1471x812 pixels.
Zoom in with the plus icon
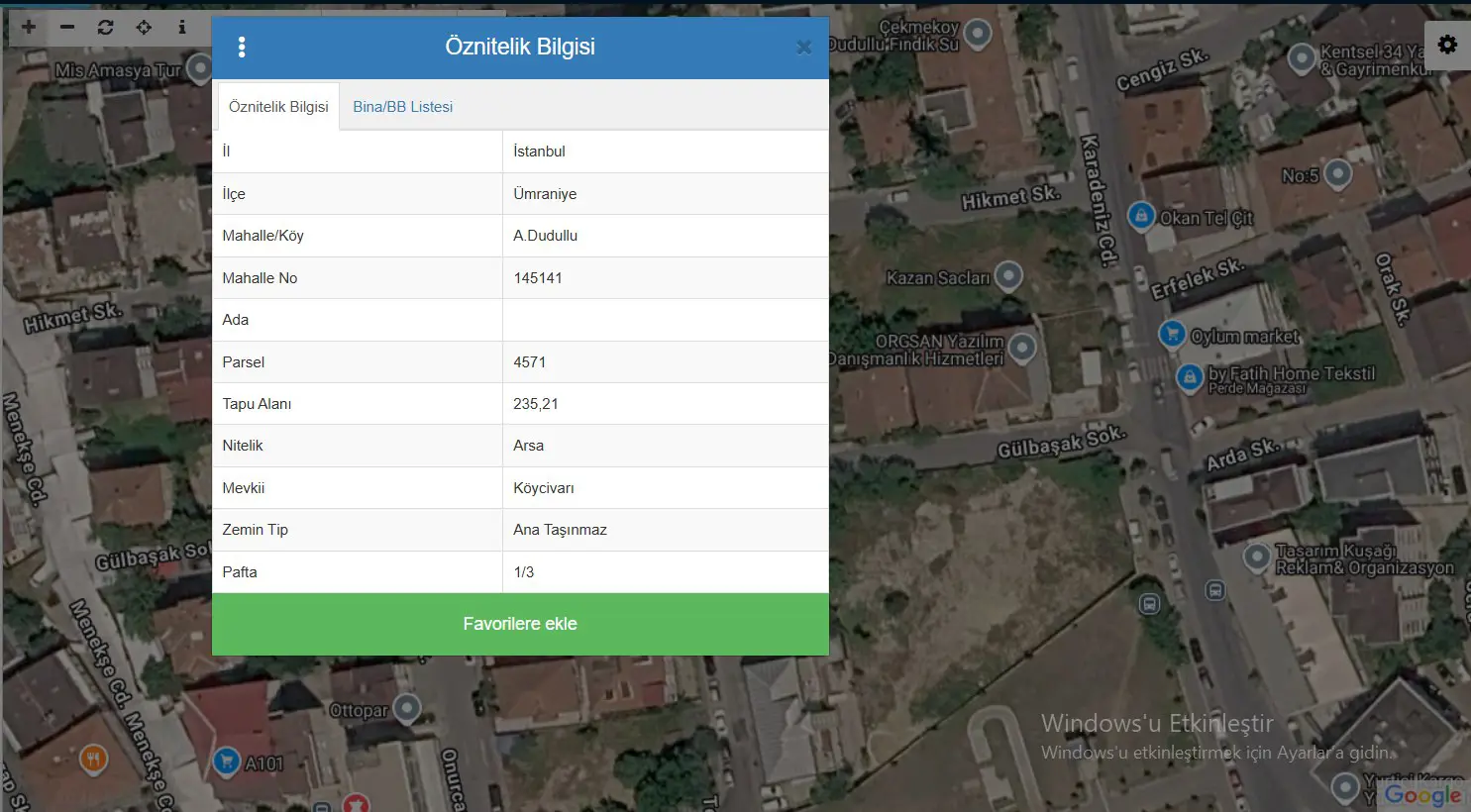pos(29,27)
